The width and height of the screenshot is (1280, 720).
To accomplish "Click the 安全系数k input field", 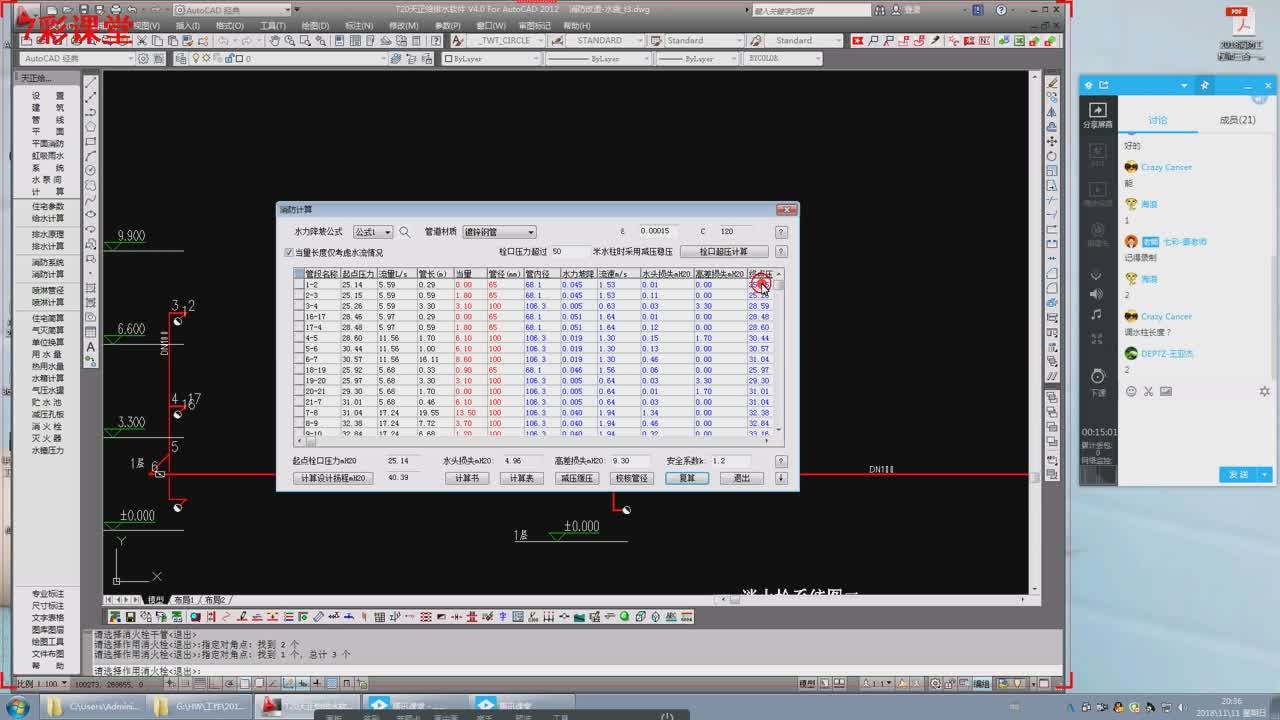I will [x=731, y=462].
